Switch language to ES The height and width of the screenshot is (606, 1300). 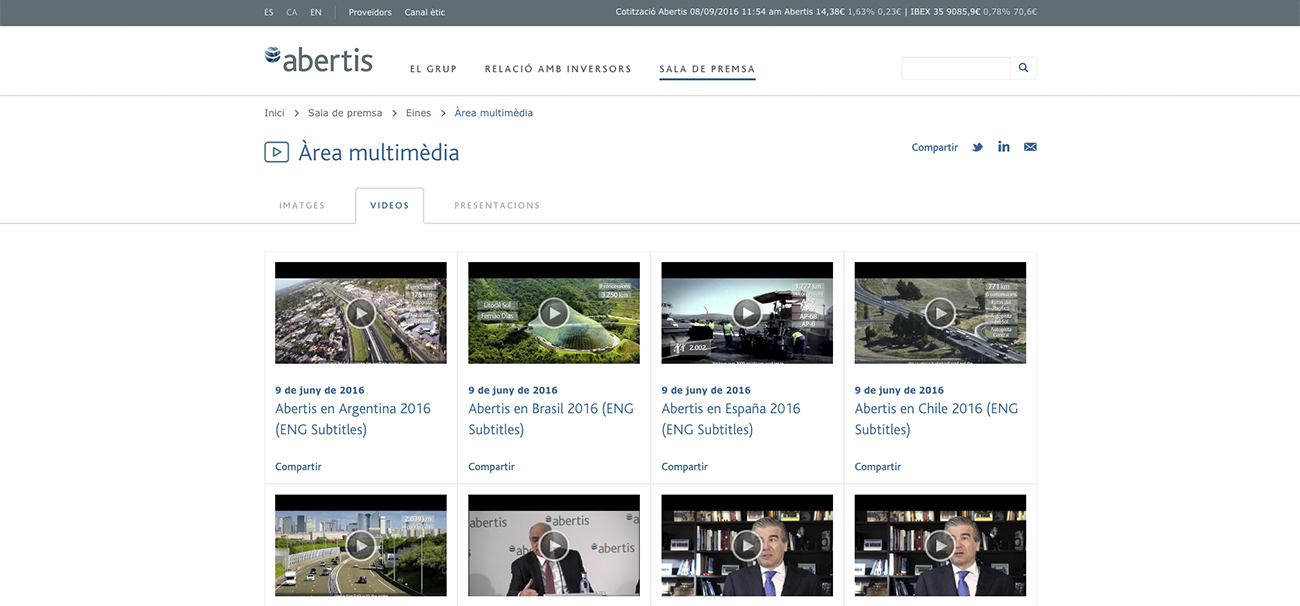point(269,12)
